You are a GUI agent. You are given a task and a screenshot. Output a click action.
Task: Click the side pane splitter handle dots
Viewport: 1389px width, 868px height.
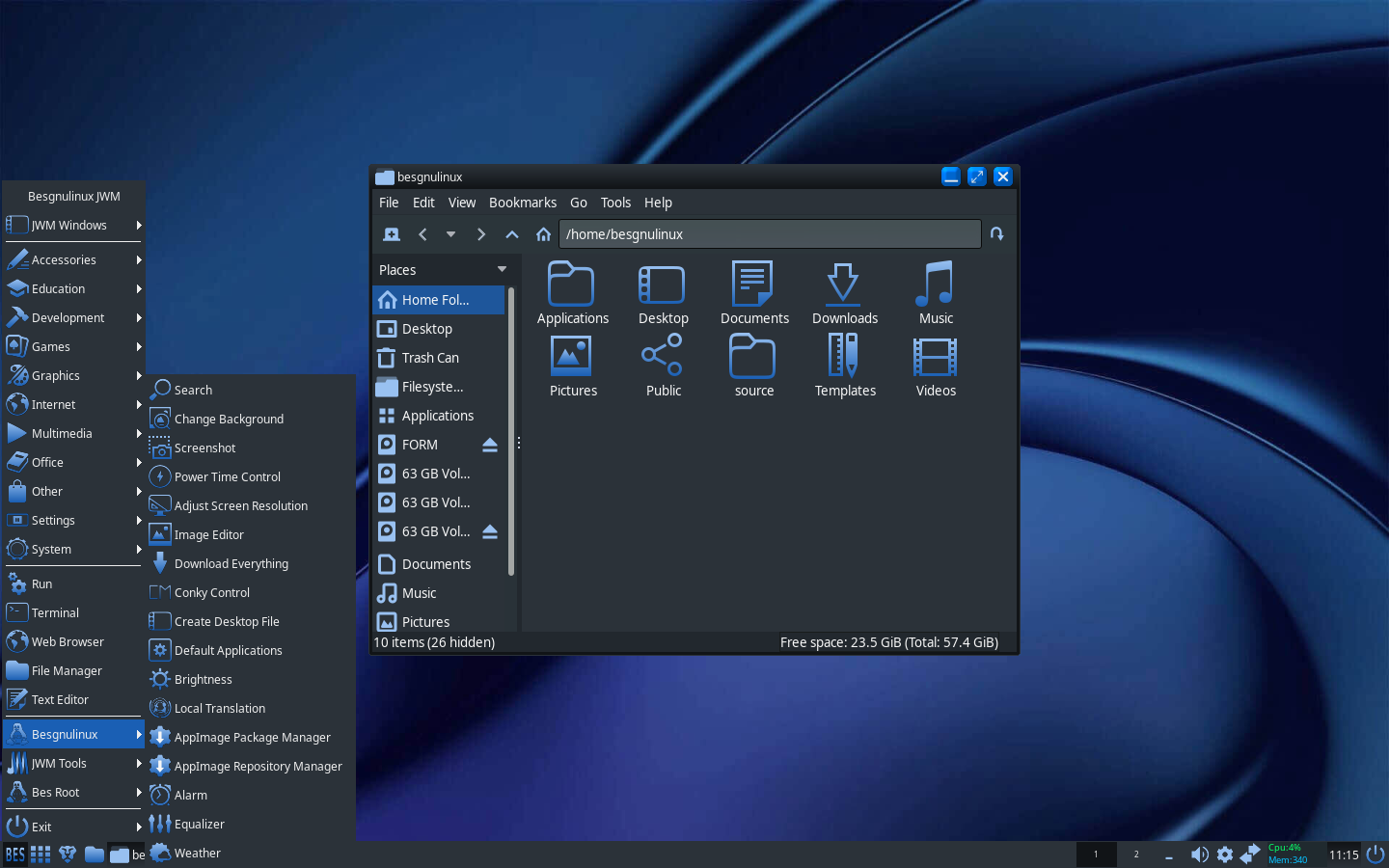click(x=519, y=443)
